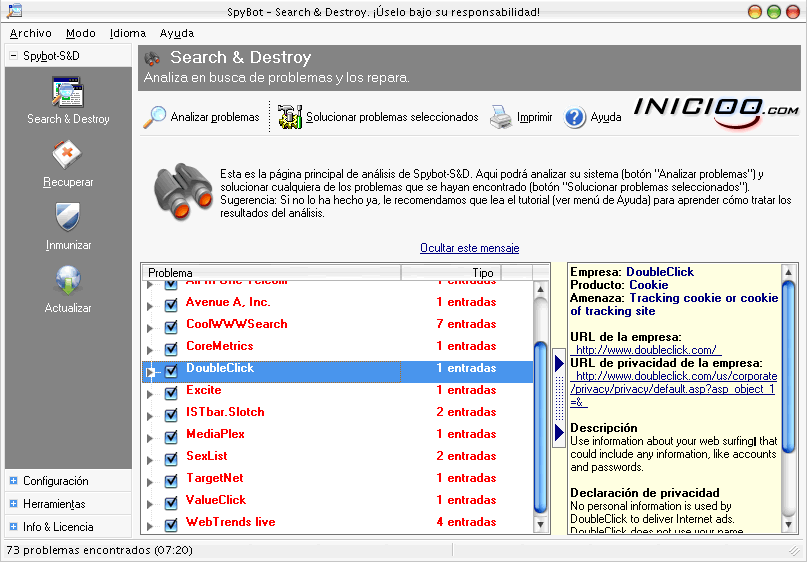The width and height of the screenshot is (807, 563).
Task: Uncheck the Excite checkbox
Action: (171, 393)
